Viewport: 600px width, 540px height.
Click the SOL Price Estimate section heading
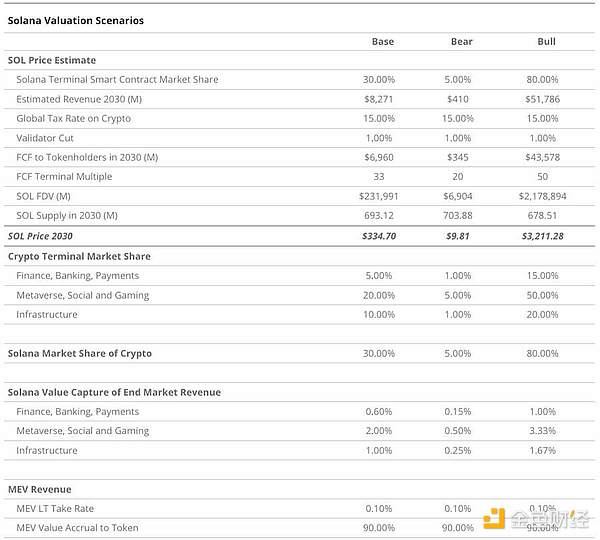point(51,60)
